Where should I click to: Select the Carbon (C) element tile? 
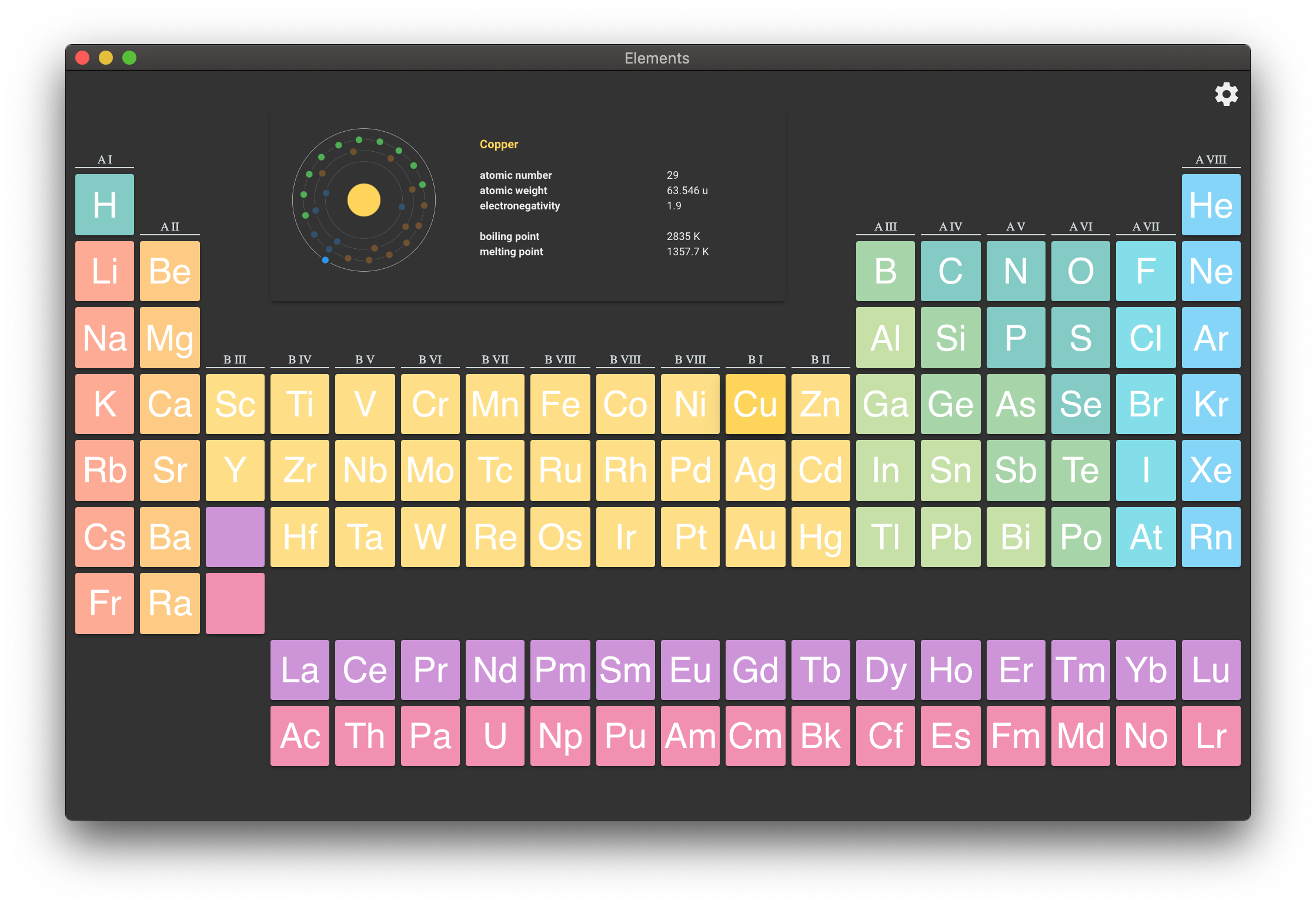[x=950, y=271]
